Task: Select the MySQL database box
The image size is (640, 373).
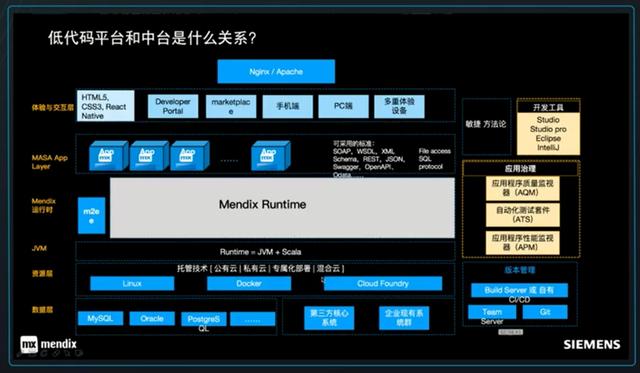Action: coord(100,318)
